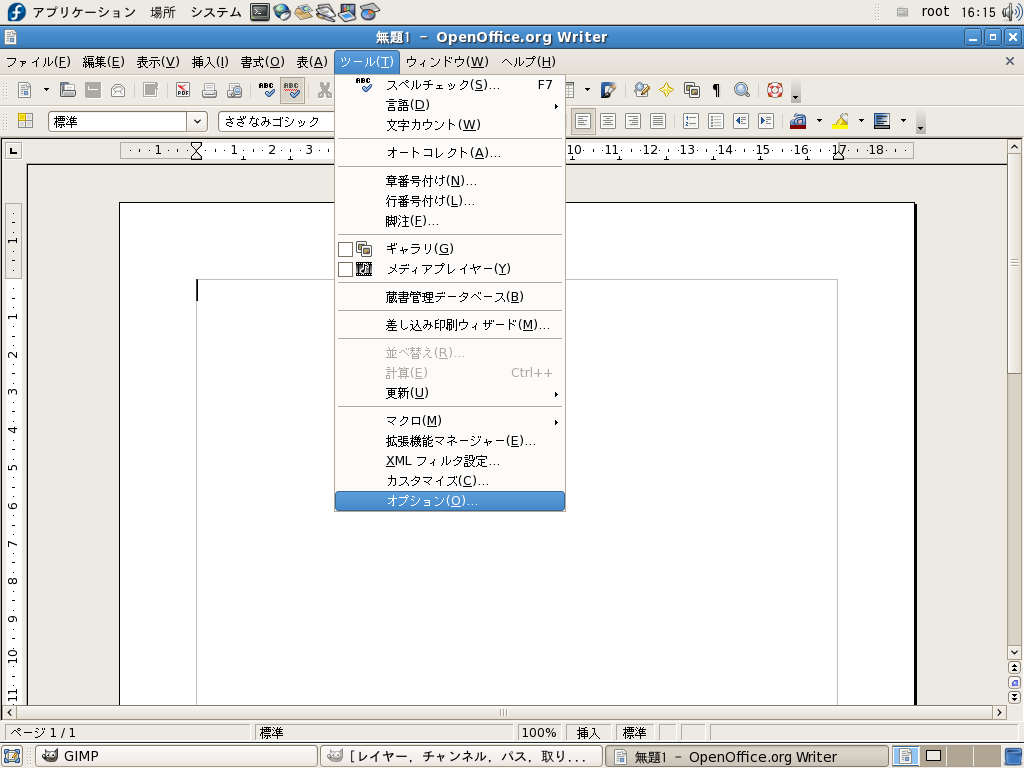
Task: Open the navigation selector button
Action: [1014, 682]
